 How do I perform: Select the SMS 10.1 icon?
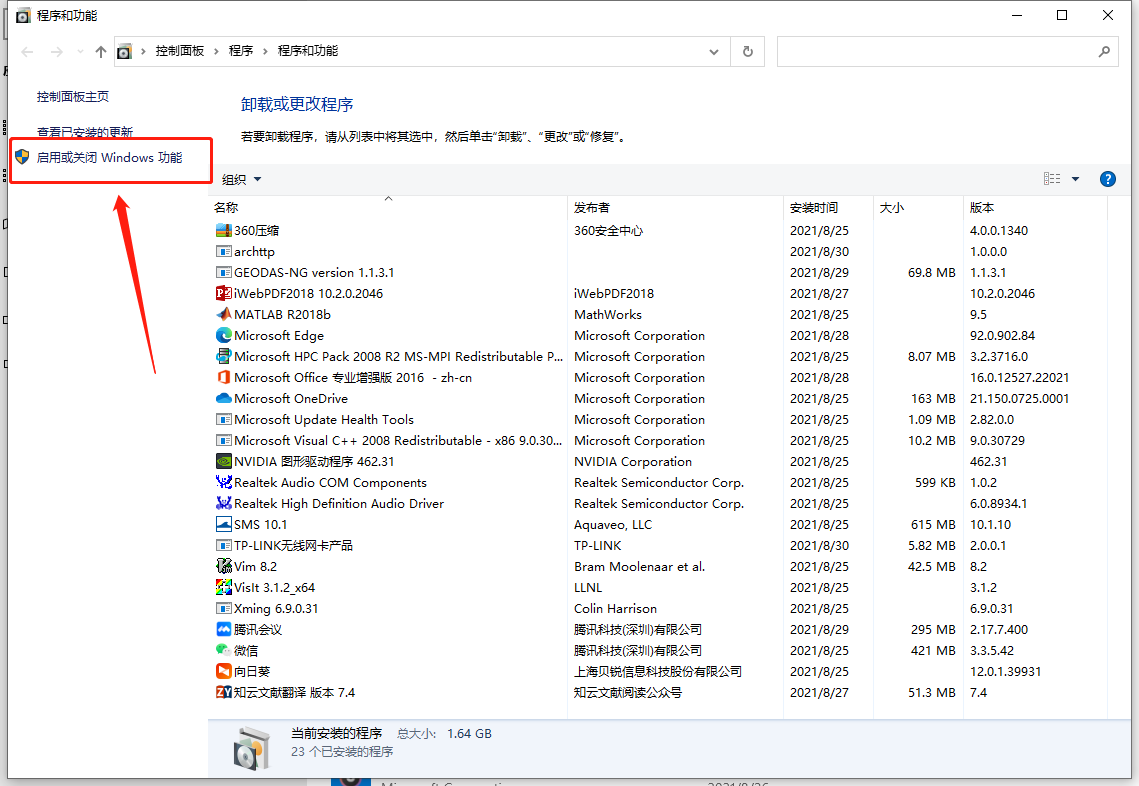[224, 524]
